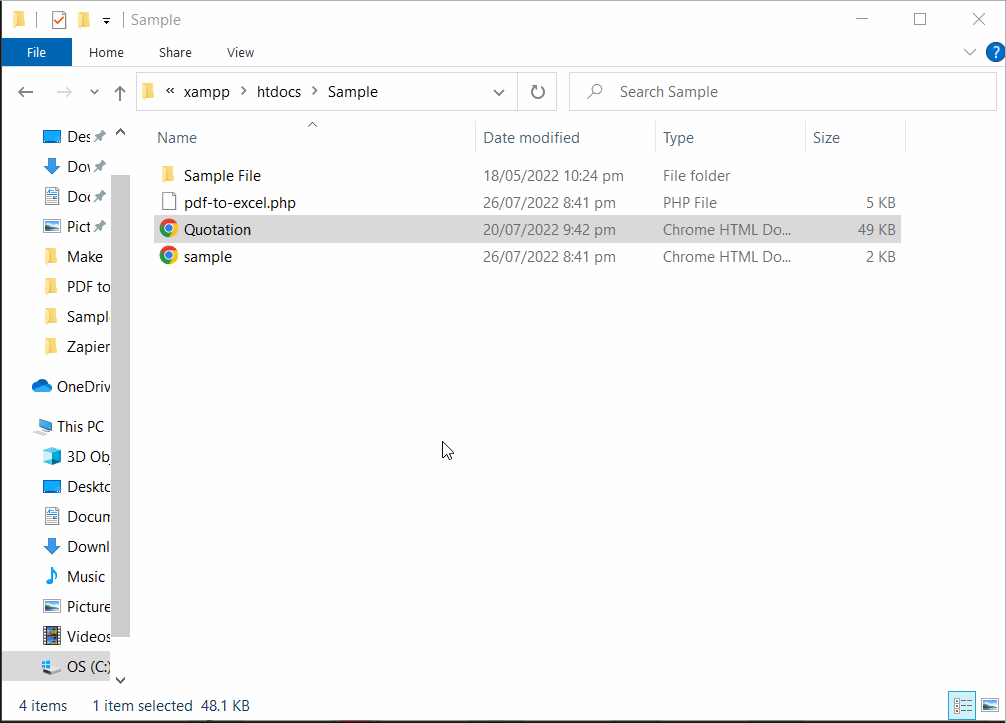Click the pdf-to-excel.php file name
The height and width of the screenshot is (723, 1006).
(240, 203)
